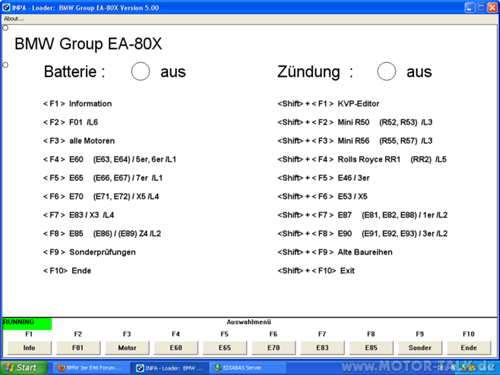500x375 pixels.
Task: Click the Ende button under F10
Action: click(x=469, y=348)
